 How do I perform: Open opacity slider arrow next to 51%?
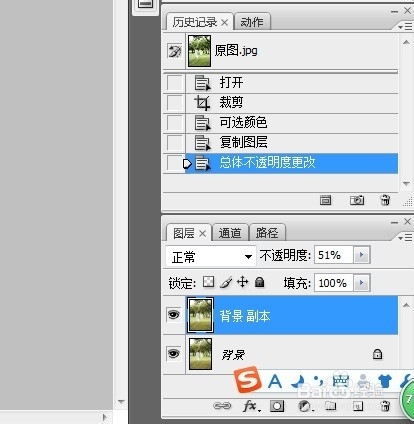click(x=362, y=255)
